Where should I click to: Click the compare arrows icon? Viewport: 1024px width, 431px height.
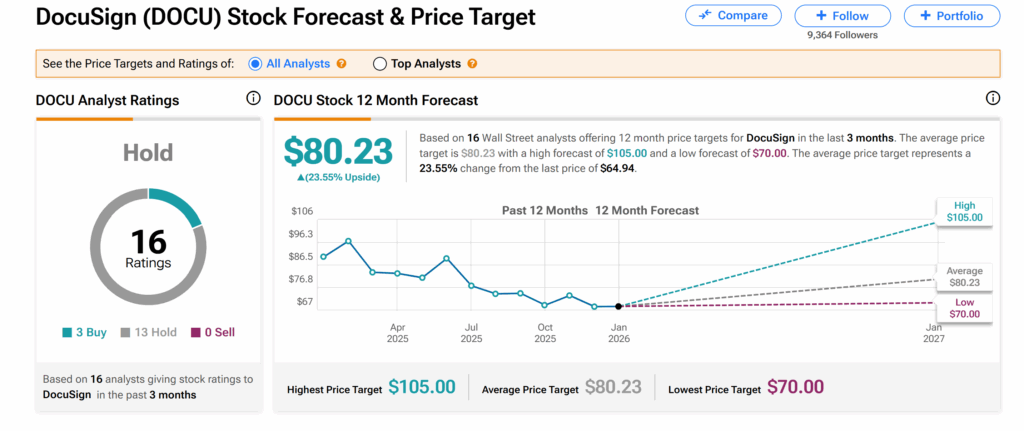(x=706, y=15)
